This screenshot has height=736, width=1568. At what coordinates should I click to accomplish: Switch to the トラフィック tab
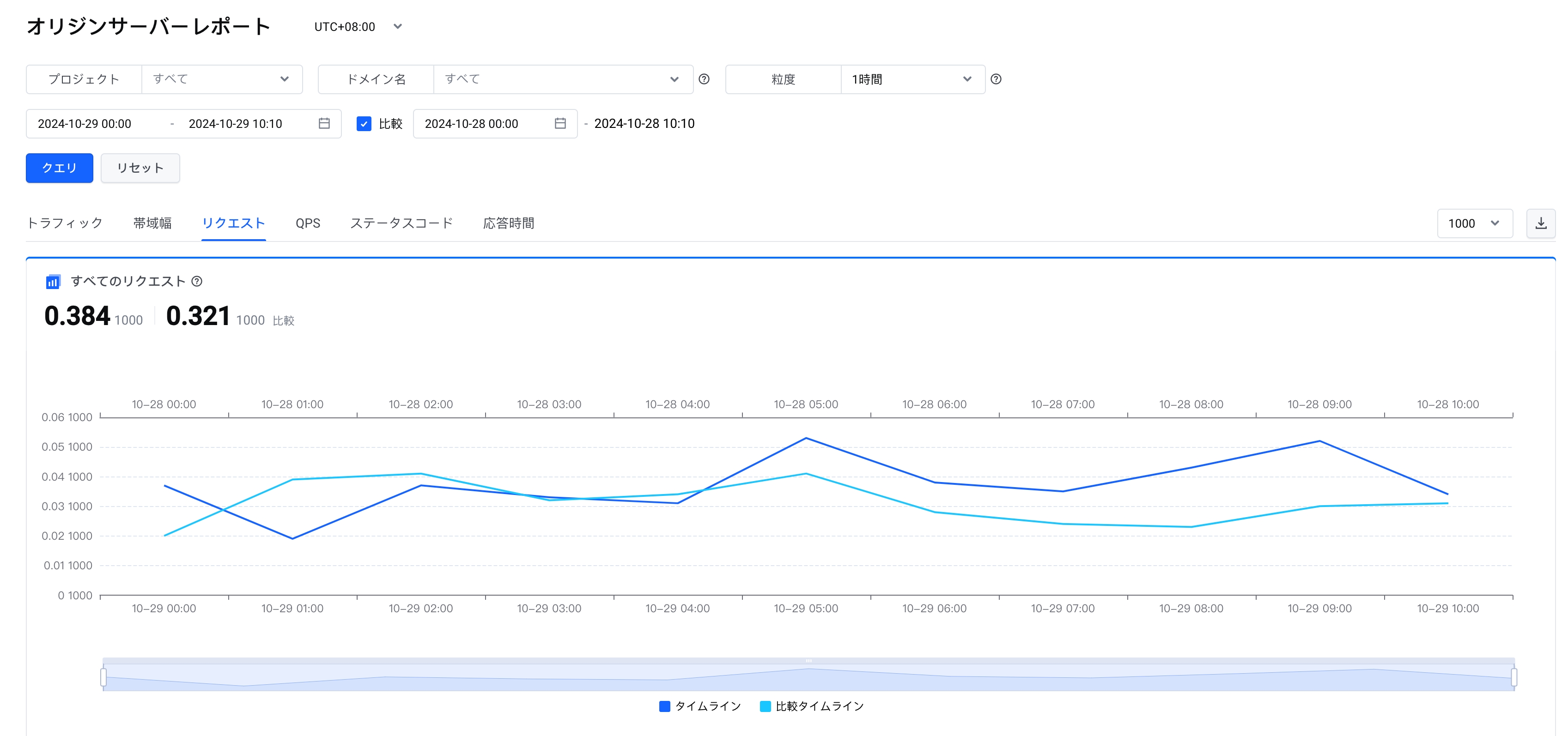(65, 223)
